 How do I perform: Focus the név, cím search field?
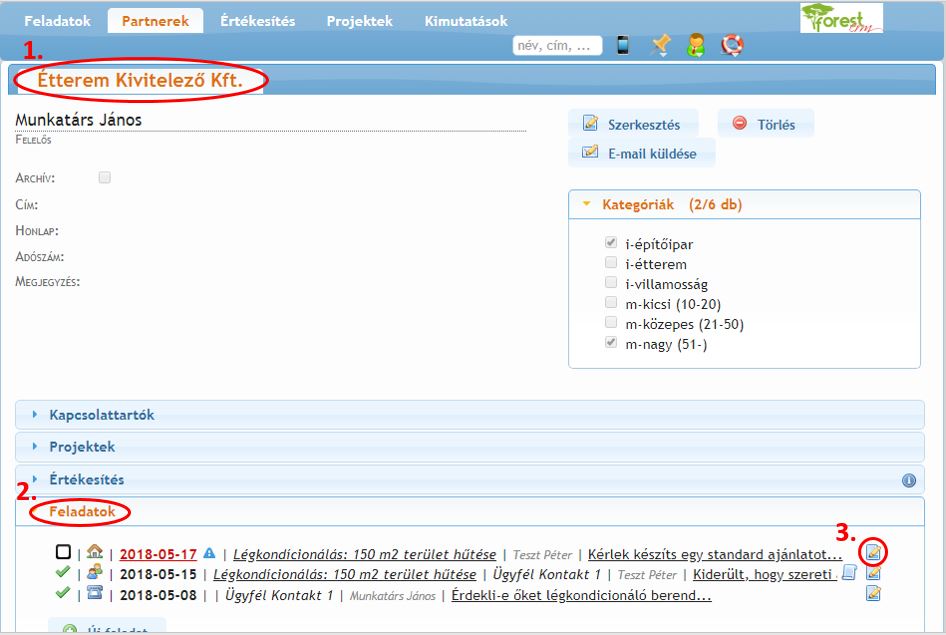tap(557, 45)
